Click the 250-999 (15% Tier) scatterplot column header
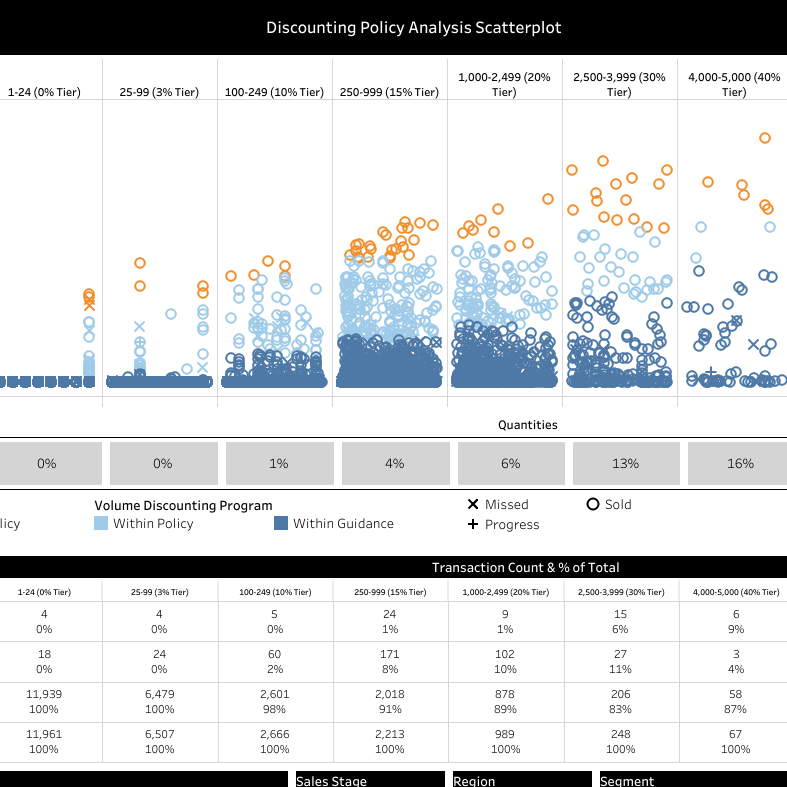 (389, 92)
